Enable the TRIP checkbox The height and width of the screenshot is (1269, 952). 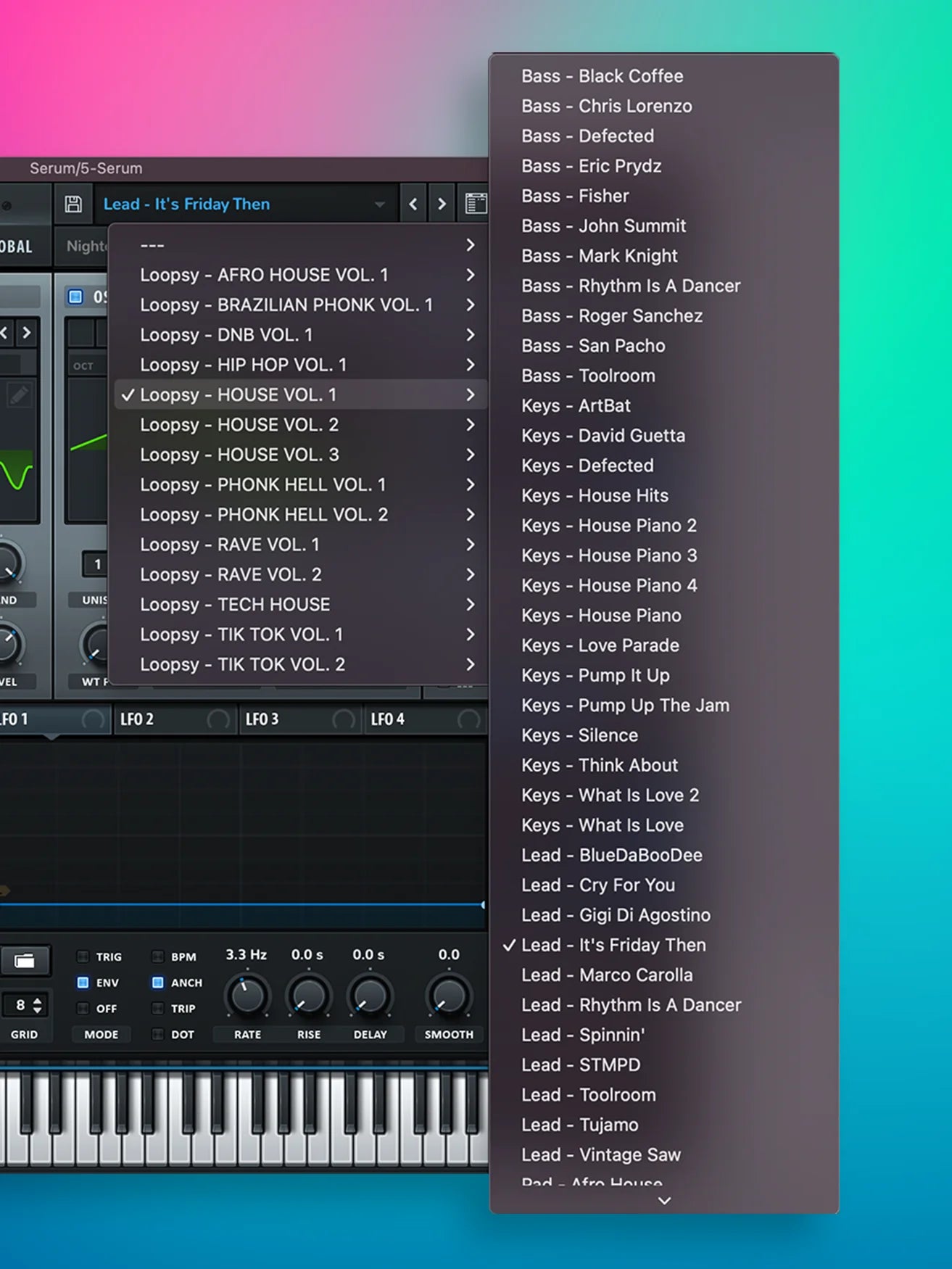[157, 1009]
